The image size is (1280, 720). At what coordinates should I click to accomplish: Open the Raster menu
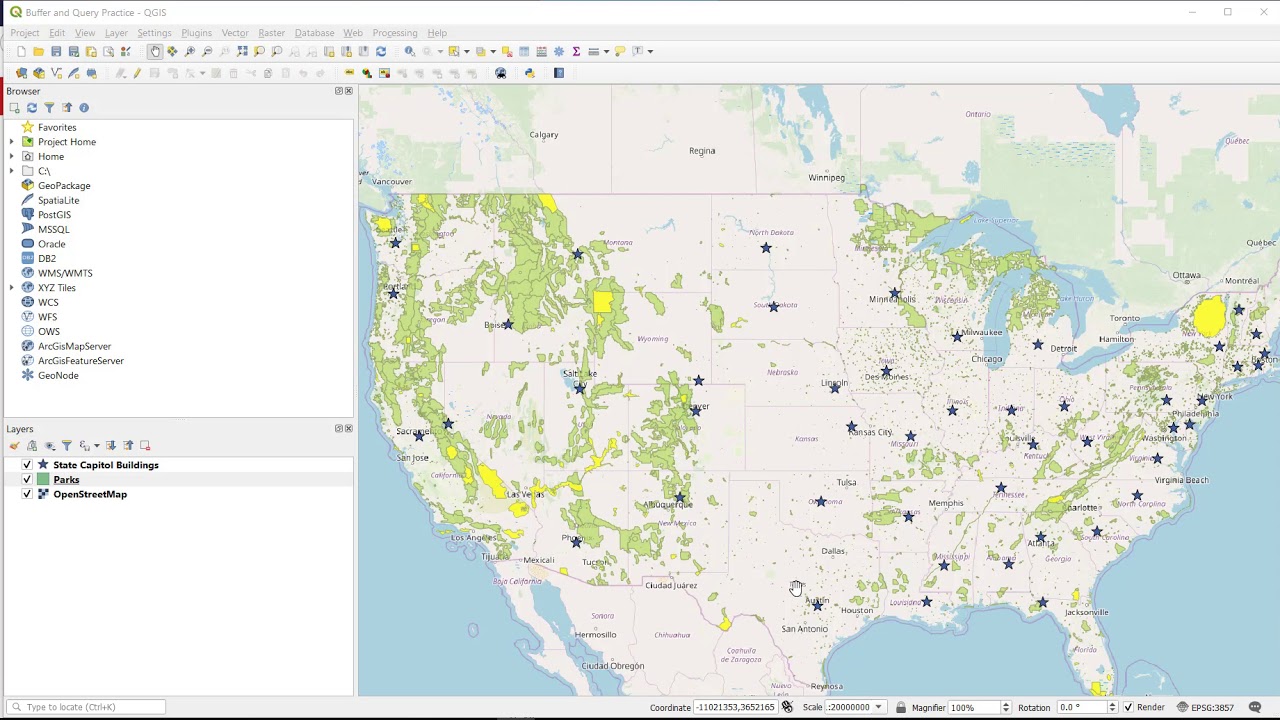click(x=271, y=33)
